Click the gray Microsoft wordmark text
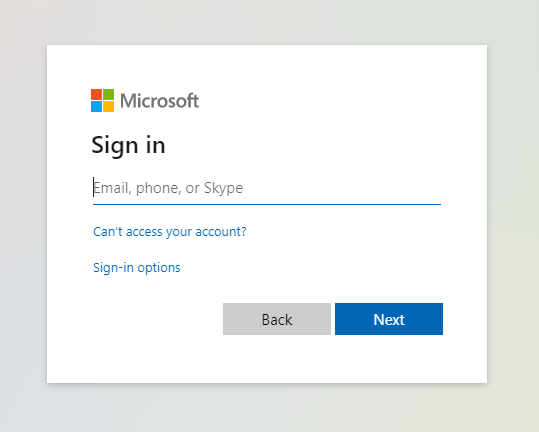The height and width of the screenshot is (432, 539). [x=160, y=101]
